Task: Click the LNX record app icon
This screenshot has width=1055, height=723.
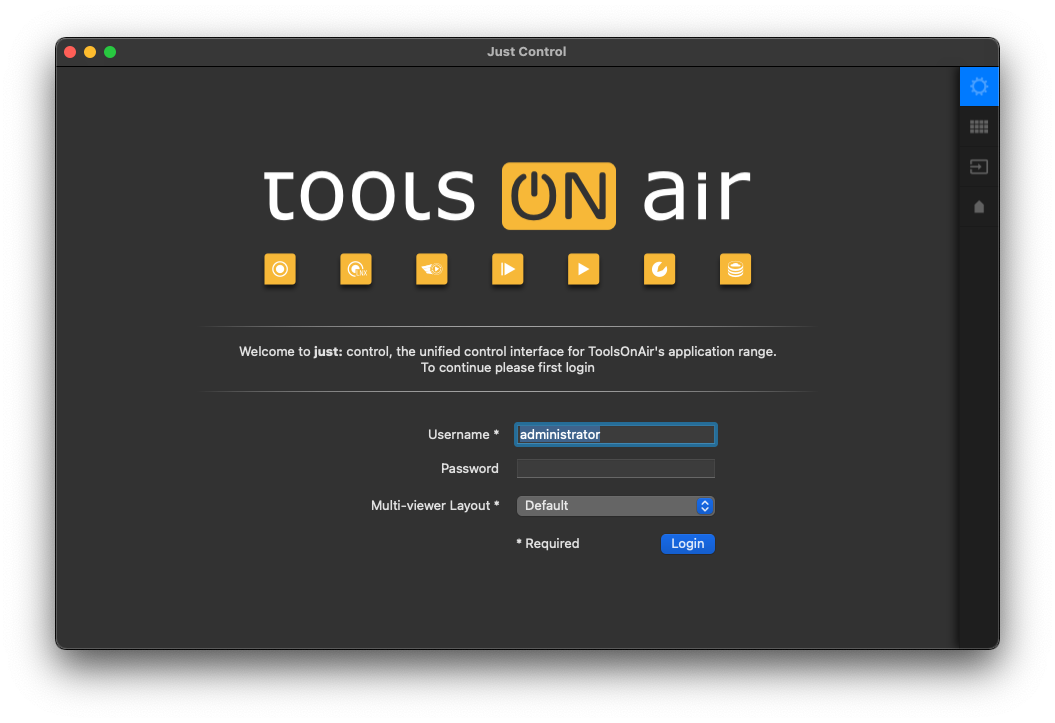Action: pos(356,269)
